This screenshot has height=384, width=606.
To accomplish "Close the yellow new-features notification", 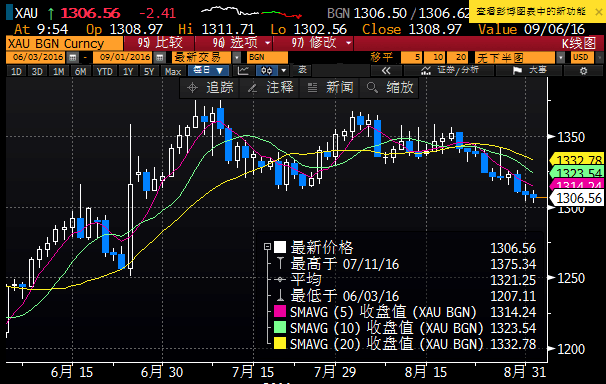I will (598, 12).
